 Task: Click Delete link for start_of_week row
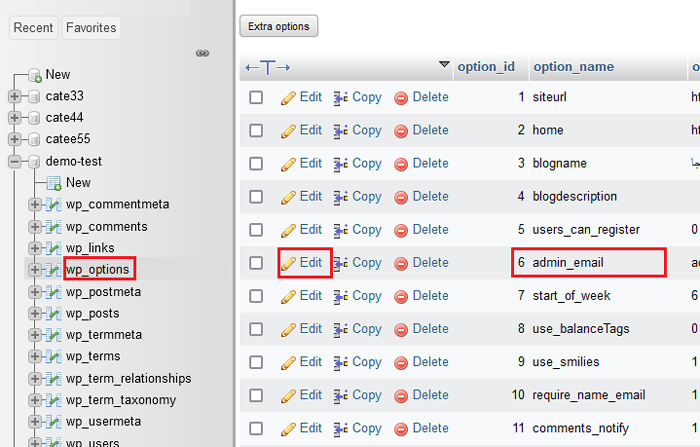[x=430, y=295]
